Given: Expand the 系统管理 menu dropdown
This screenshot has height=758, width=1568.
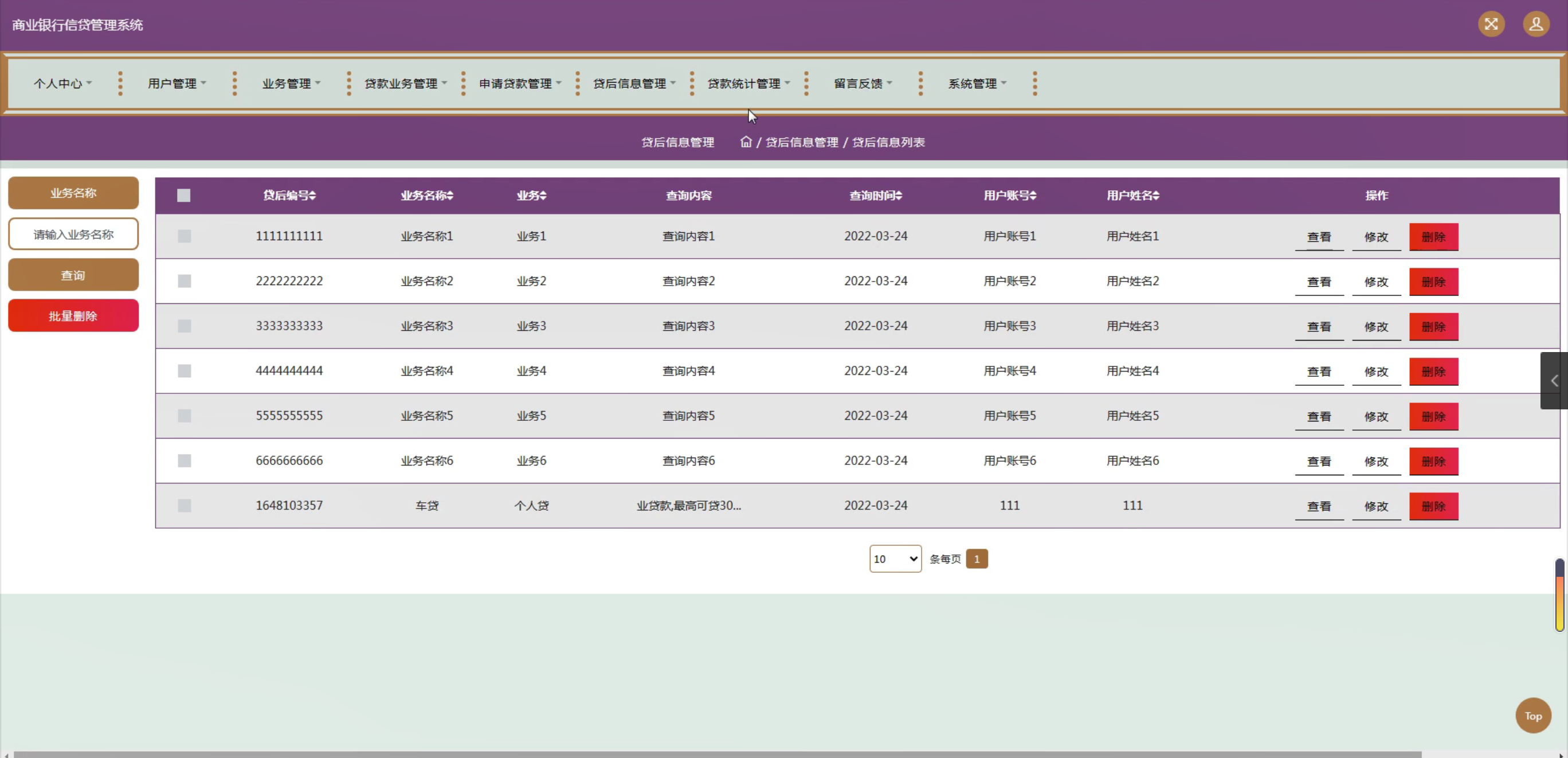Looking at the screenshot, I should point(977,83).
